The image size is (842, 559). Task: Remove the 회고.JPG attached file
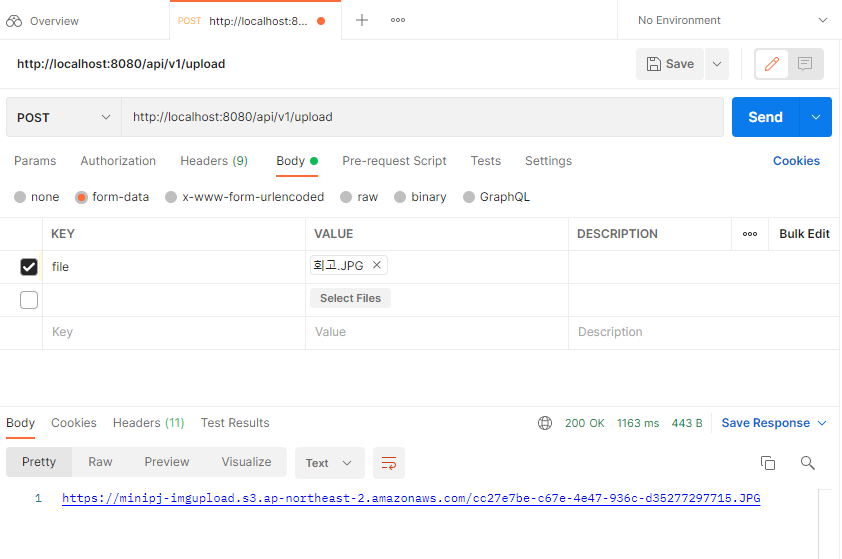[x=377, y=265]
